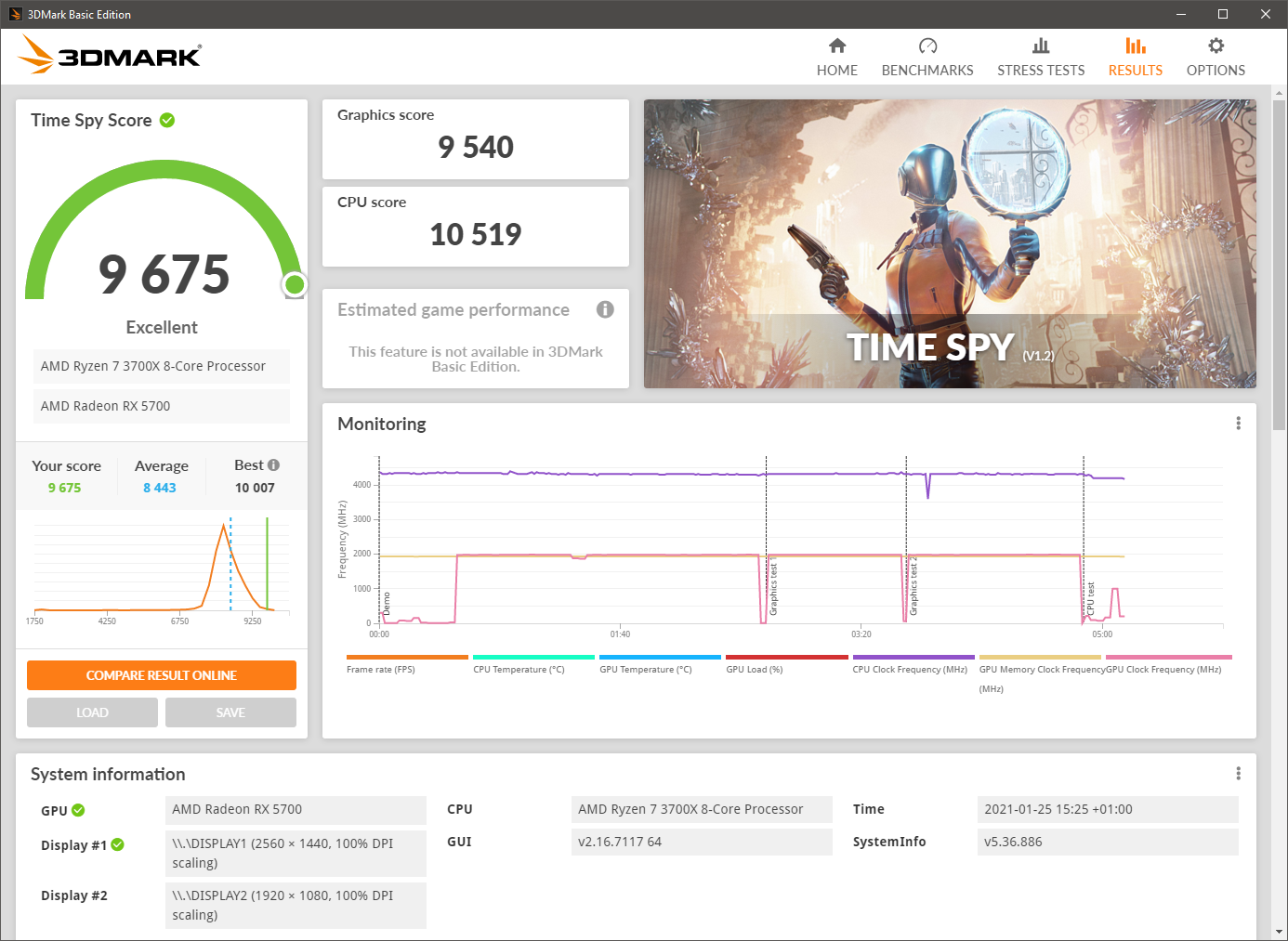The height and width of the screenshot is (941, 1288).
Task: Click the purple CPU Clock Frequency legend swatch
Action: click(x=913, y=658)
